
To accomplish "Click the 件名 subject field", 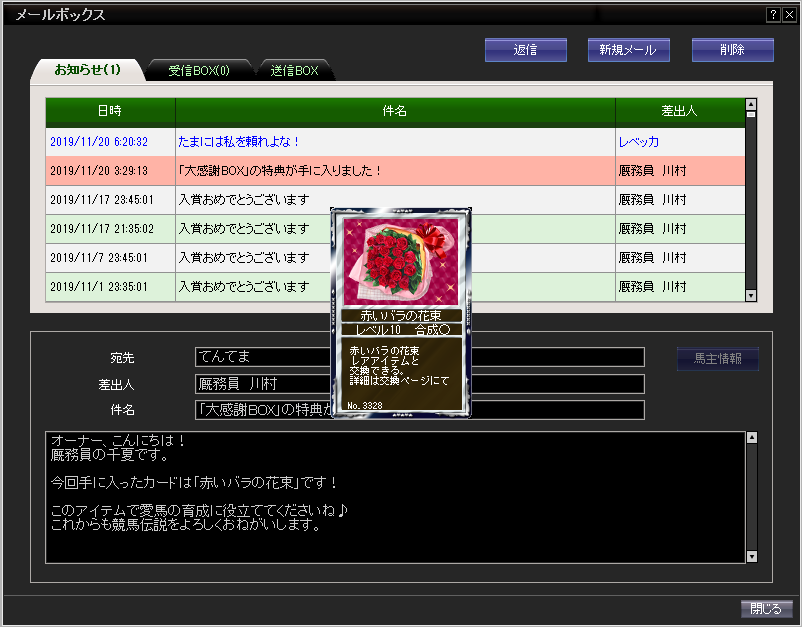I will pyautogui.click(x=419, y=410).
